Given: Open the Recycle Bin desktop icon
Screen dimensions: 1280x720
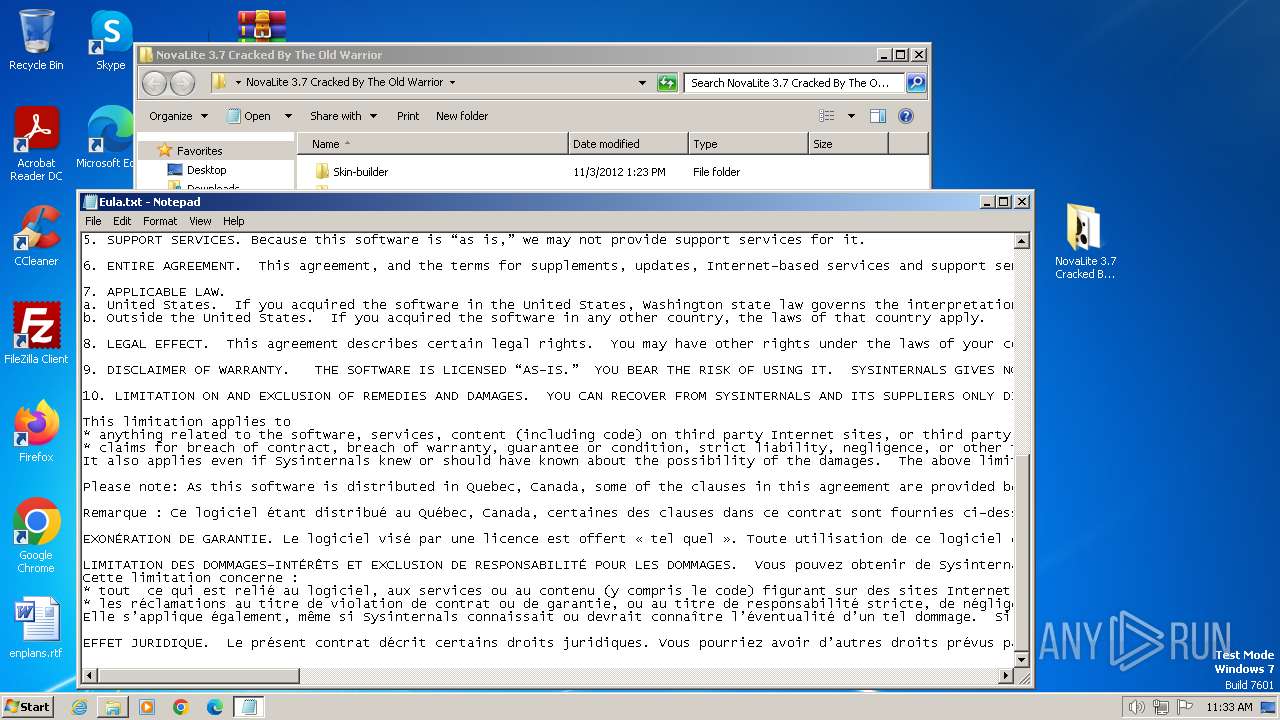Looking at the screenshot, I should point(36,40).
